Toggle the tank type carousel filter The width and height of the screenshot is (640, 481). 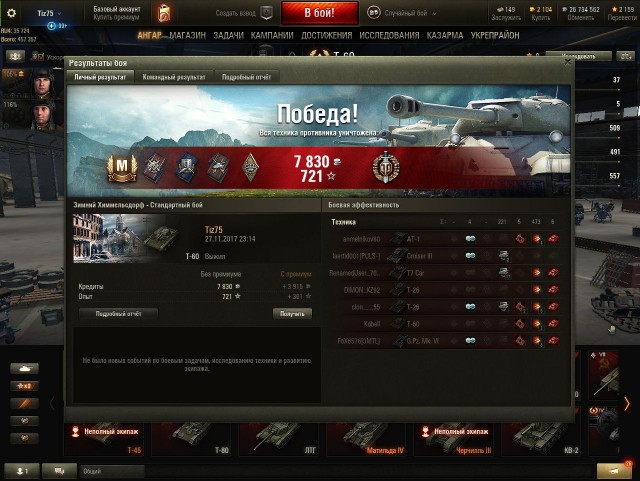24,368
